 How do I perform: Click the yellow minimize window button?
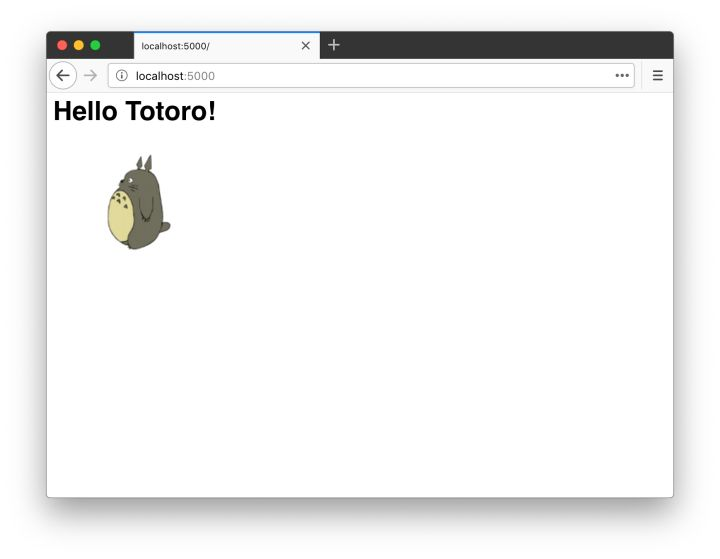(x=79, y=45)
